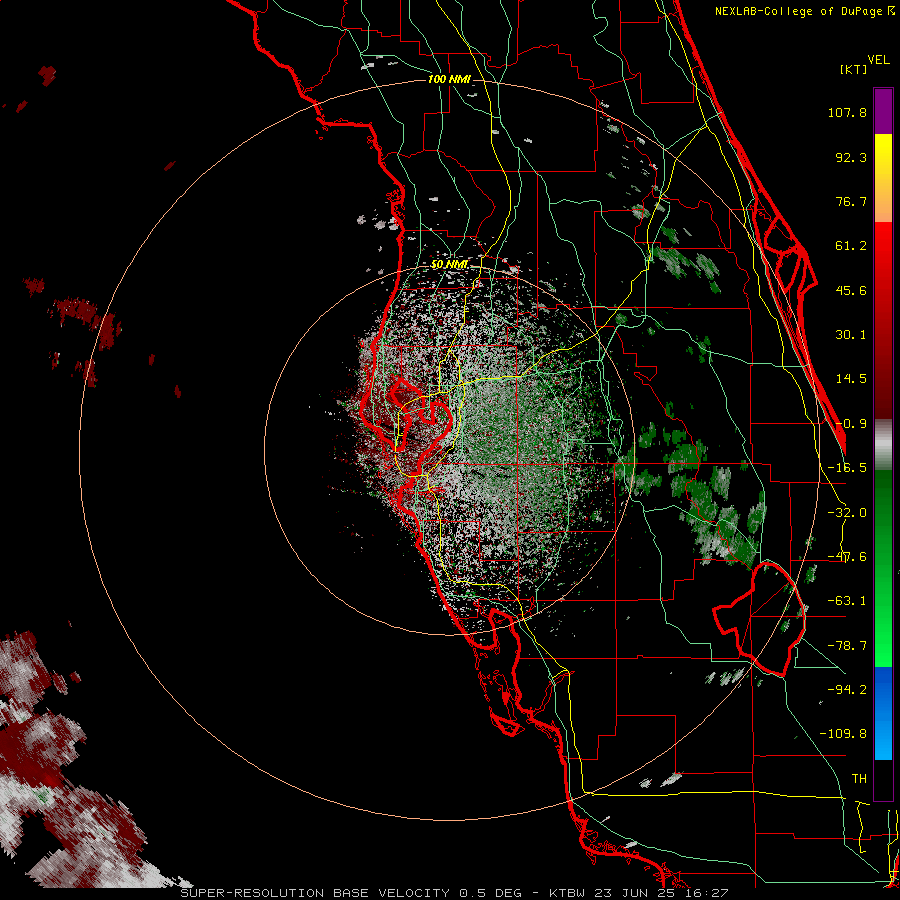Click the 50 NMI range ring label

tap(449, 265)
